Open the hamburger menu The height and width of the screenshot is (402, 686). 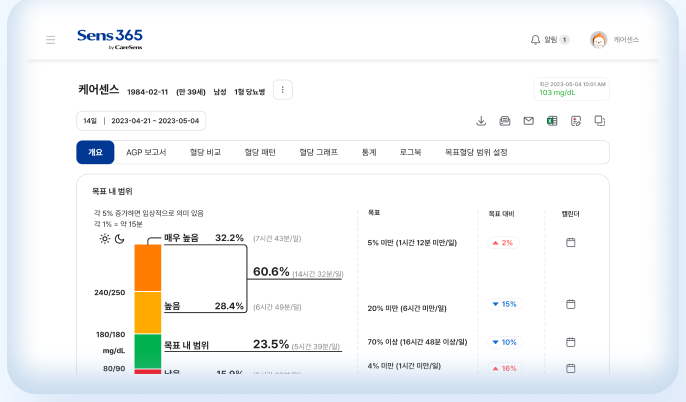(x=51, y=40)
